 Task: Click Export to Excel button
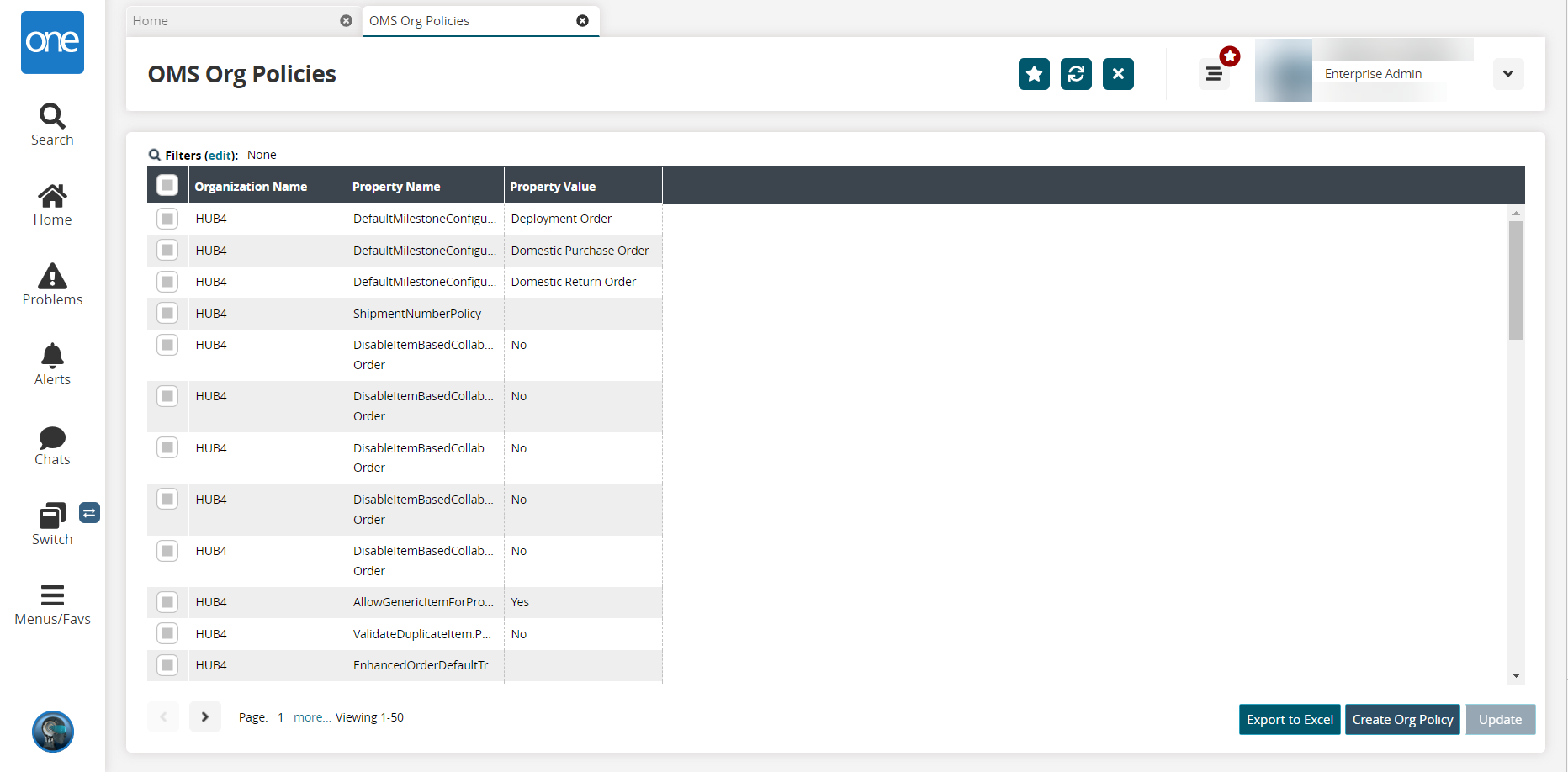point(1289,720)
